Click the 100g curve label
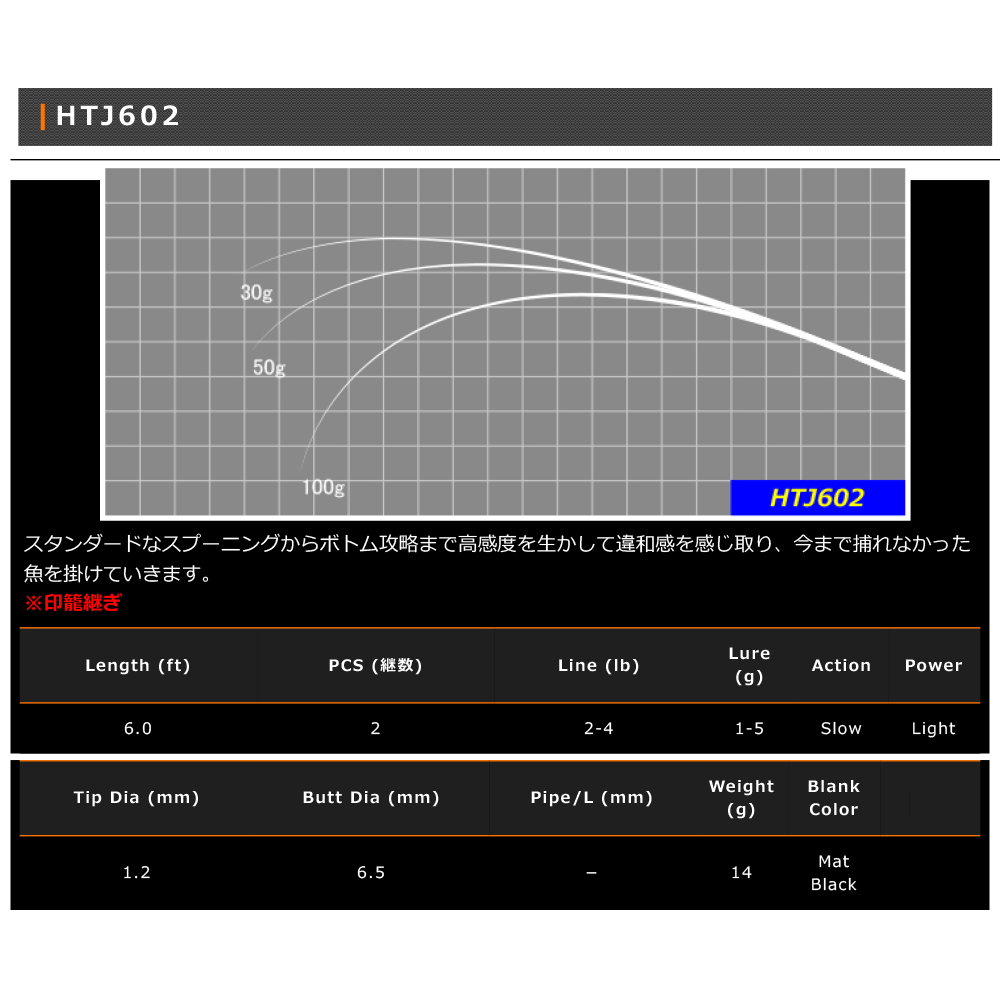This screenshot has width=1000, height=1000. (x=323, y=488)
